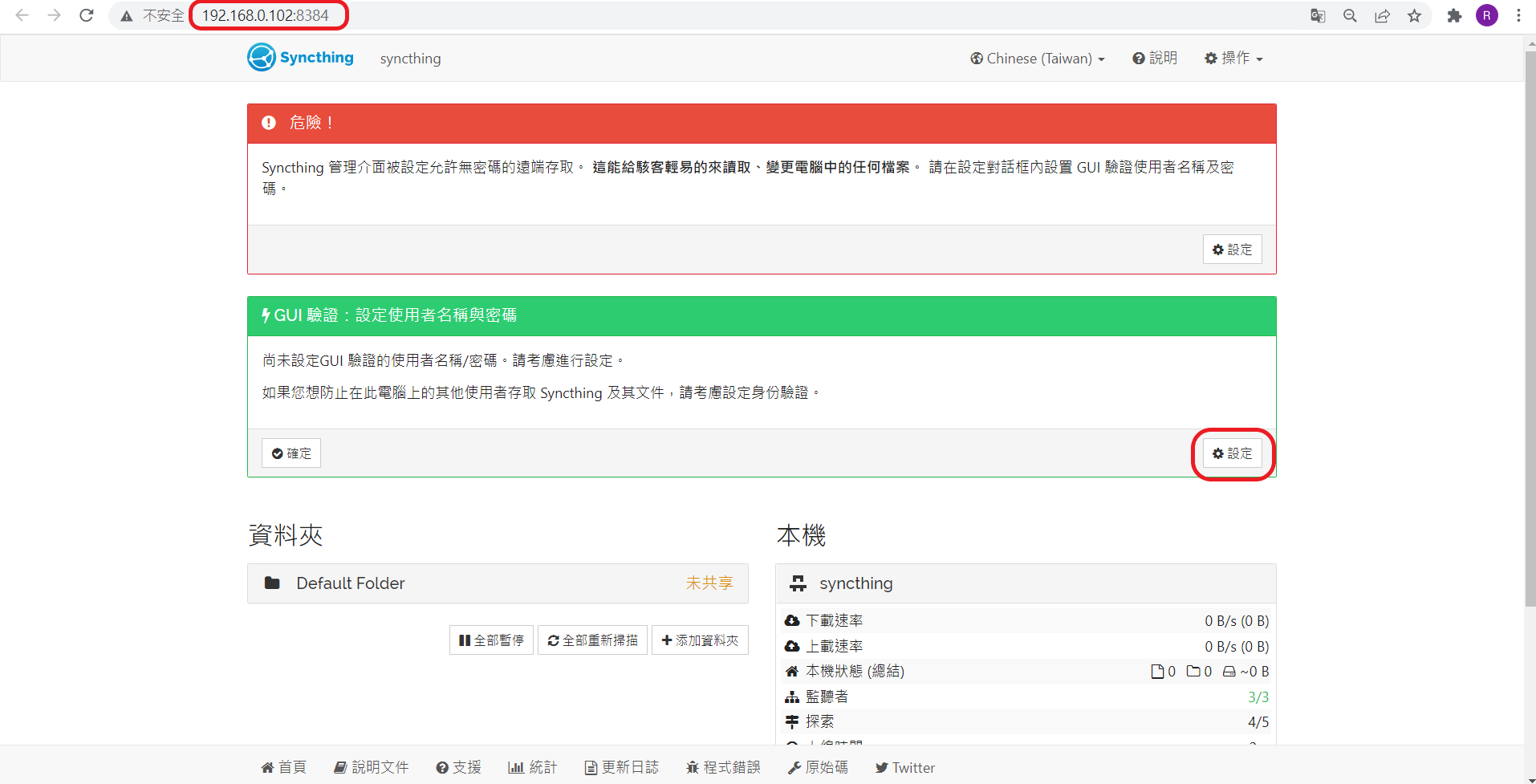
Task: Reload the page with the refresh icon
Action: (x=87, y=15)
